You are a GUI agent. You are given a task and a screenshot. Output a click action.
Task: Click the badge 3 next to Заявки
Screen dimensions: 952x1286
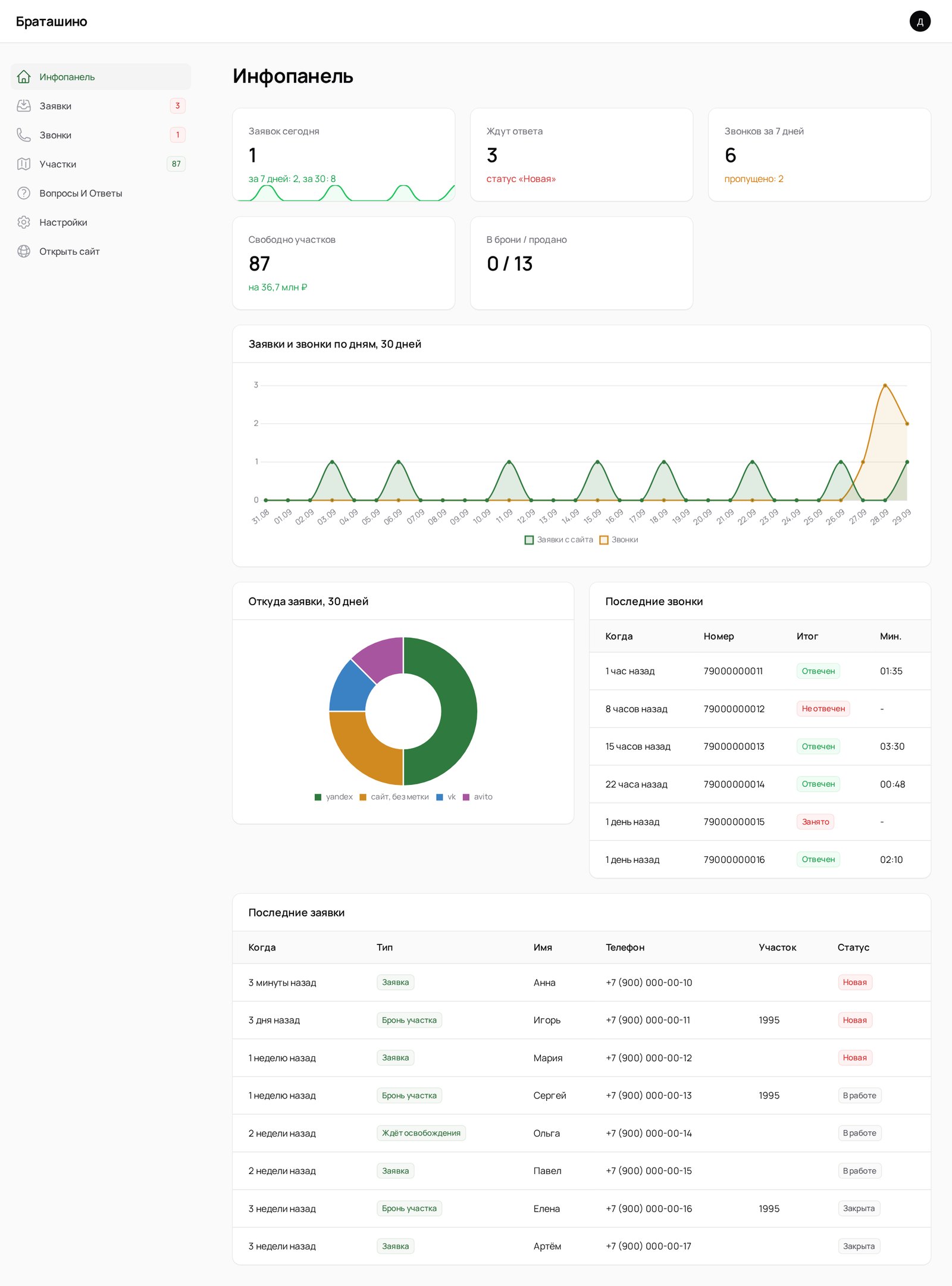pos(177,106)
